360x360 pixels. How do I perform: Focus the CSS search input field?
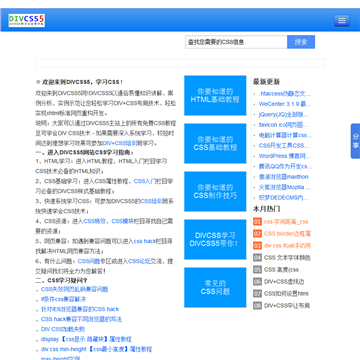click(236, 42)
